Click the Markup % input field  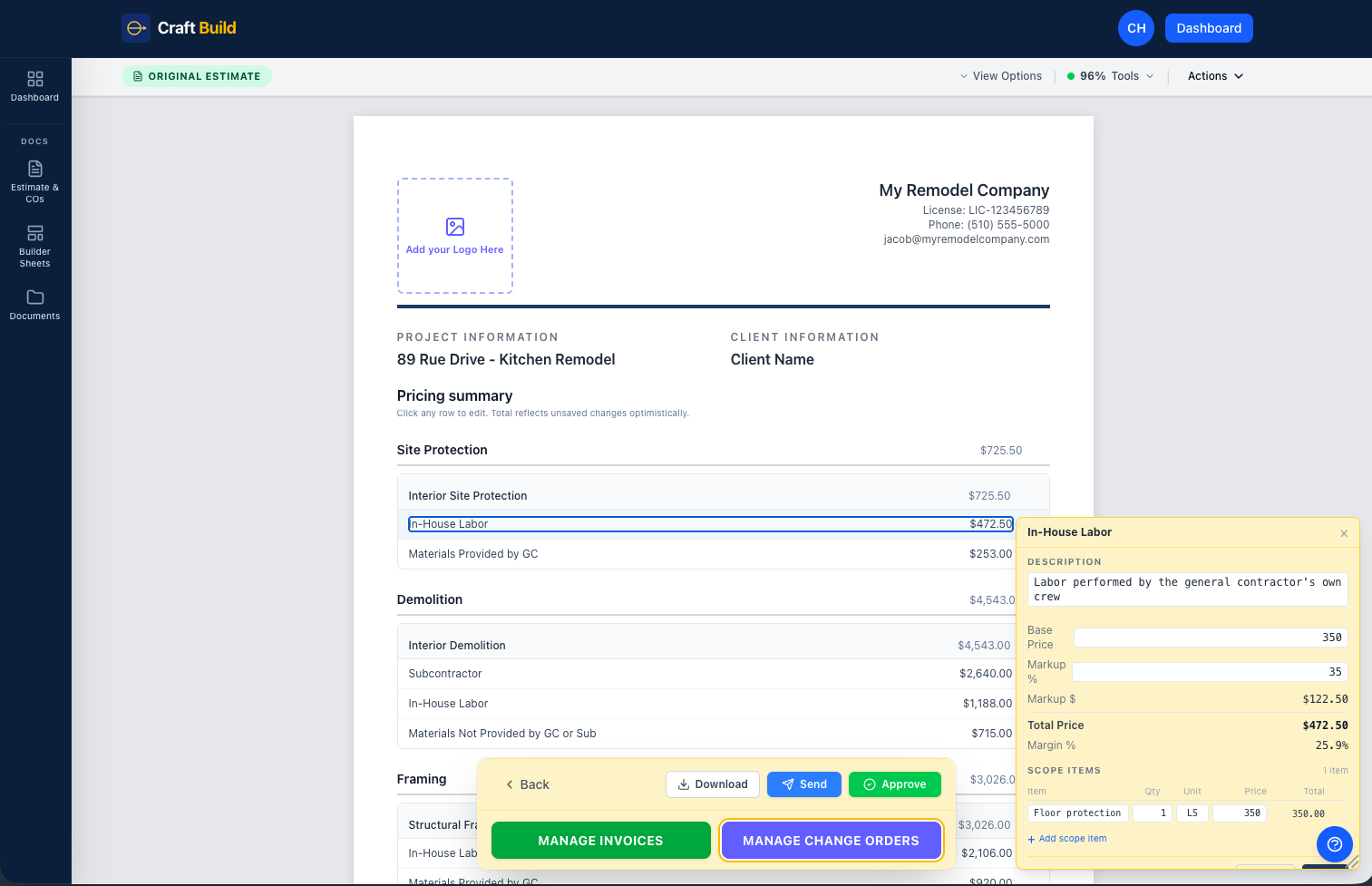point(1210,672)
